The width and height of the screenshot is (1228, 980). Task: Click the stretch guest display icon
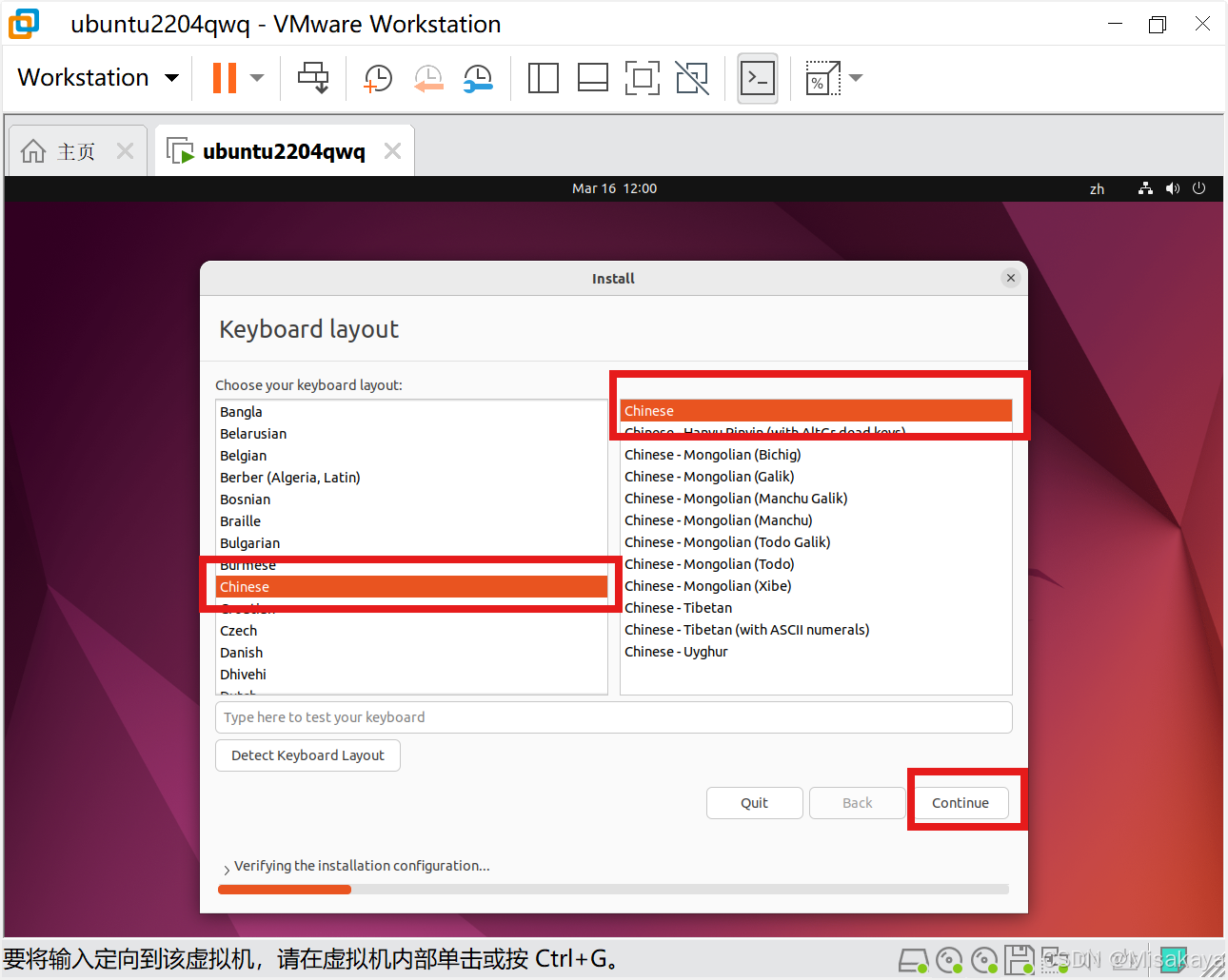click(x=822, y=78)
